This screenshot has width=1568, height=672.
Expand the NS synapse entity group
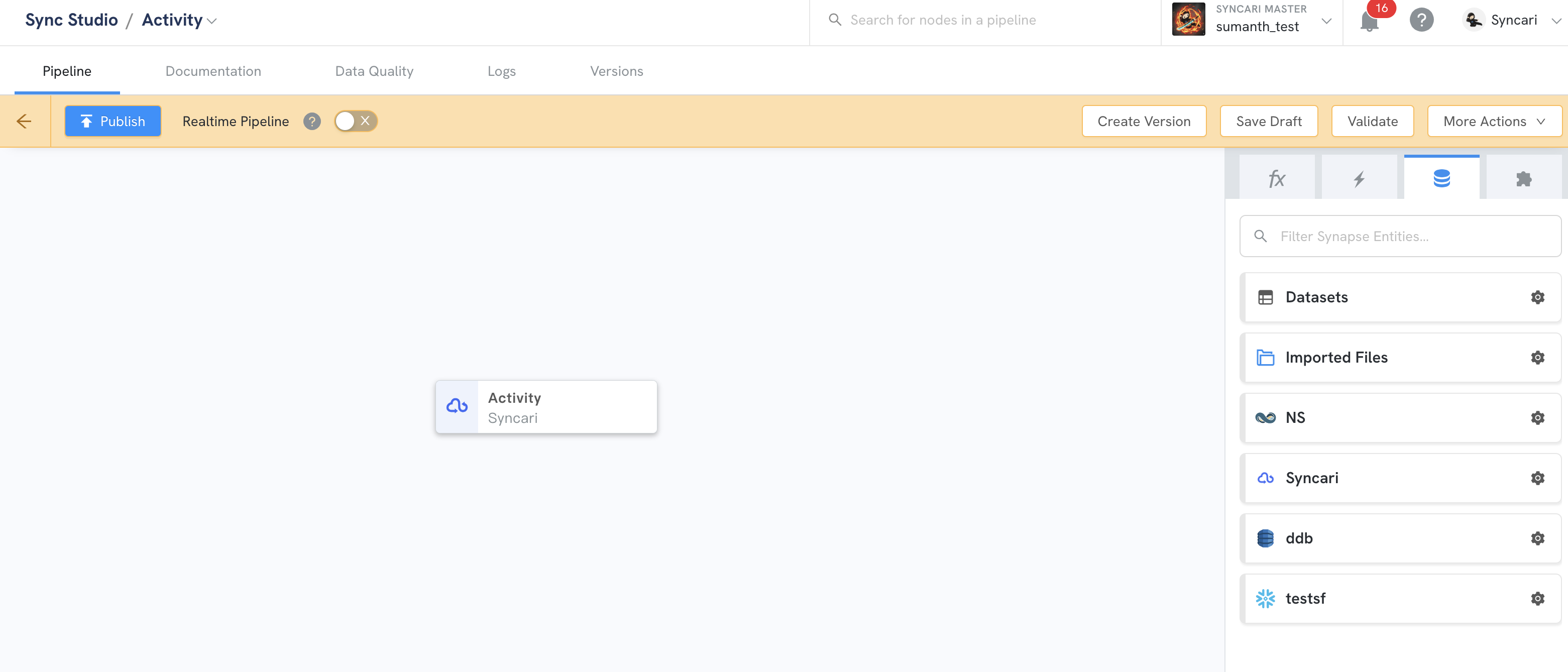pos(1400,417)
